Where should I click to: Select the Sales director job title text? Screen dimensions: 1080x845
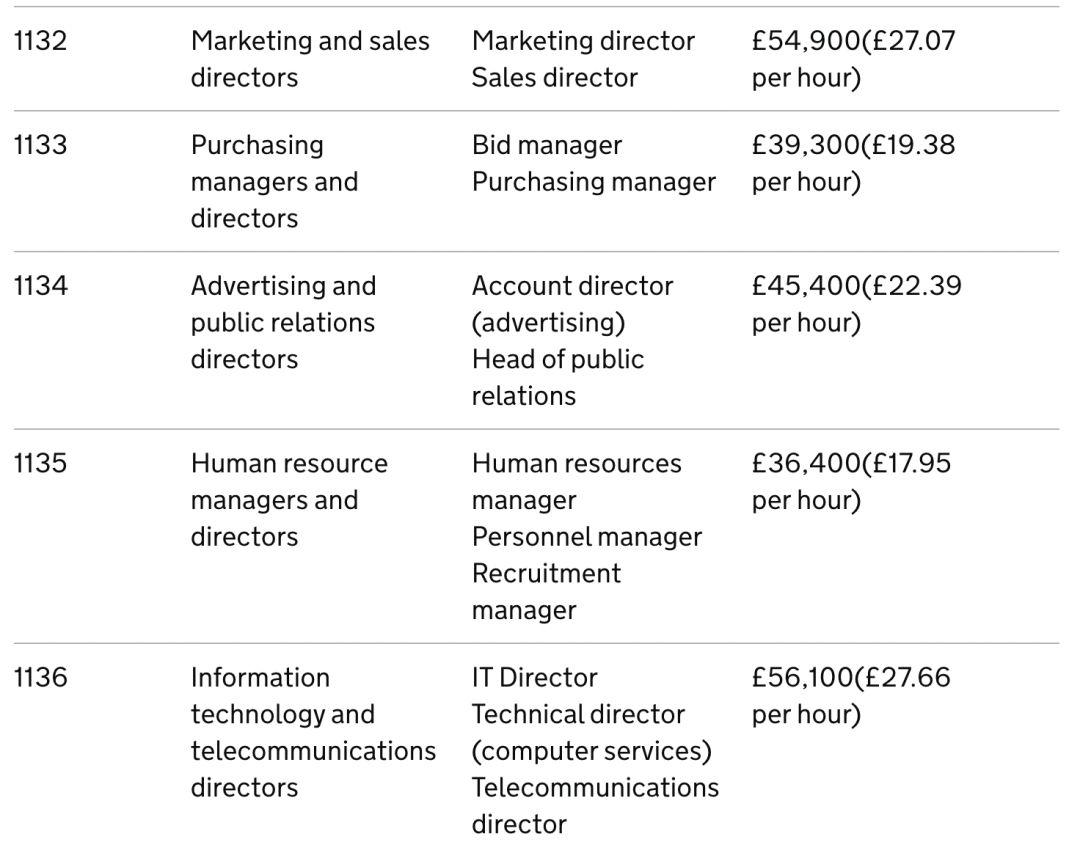pos(554,78)
